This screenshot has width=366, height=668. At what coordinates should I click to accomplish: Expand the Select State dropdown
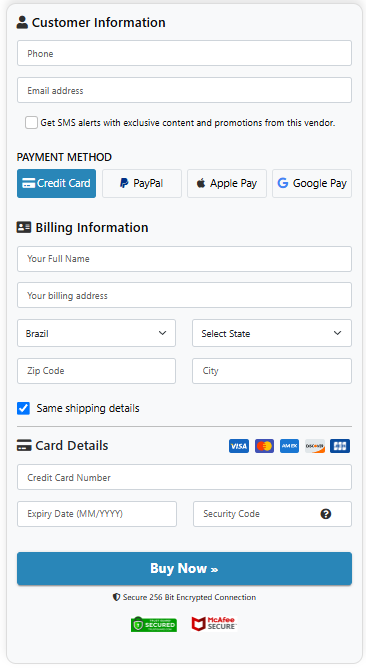[x=272, y=333]
